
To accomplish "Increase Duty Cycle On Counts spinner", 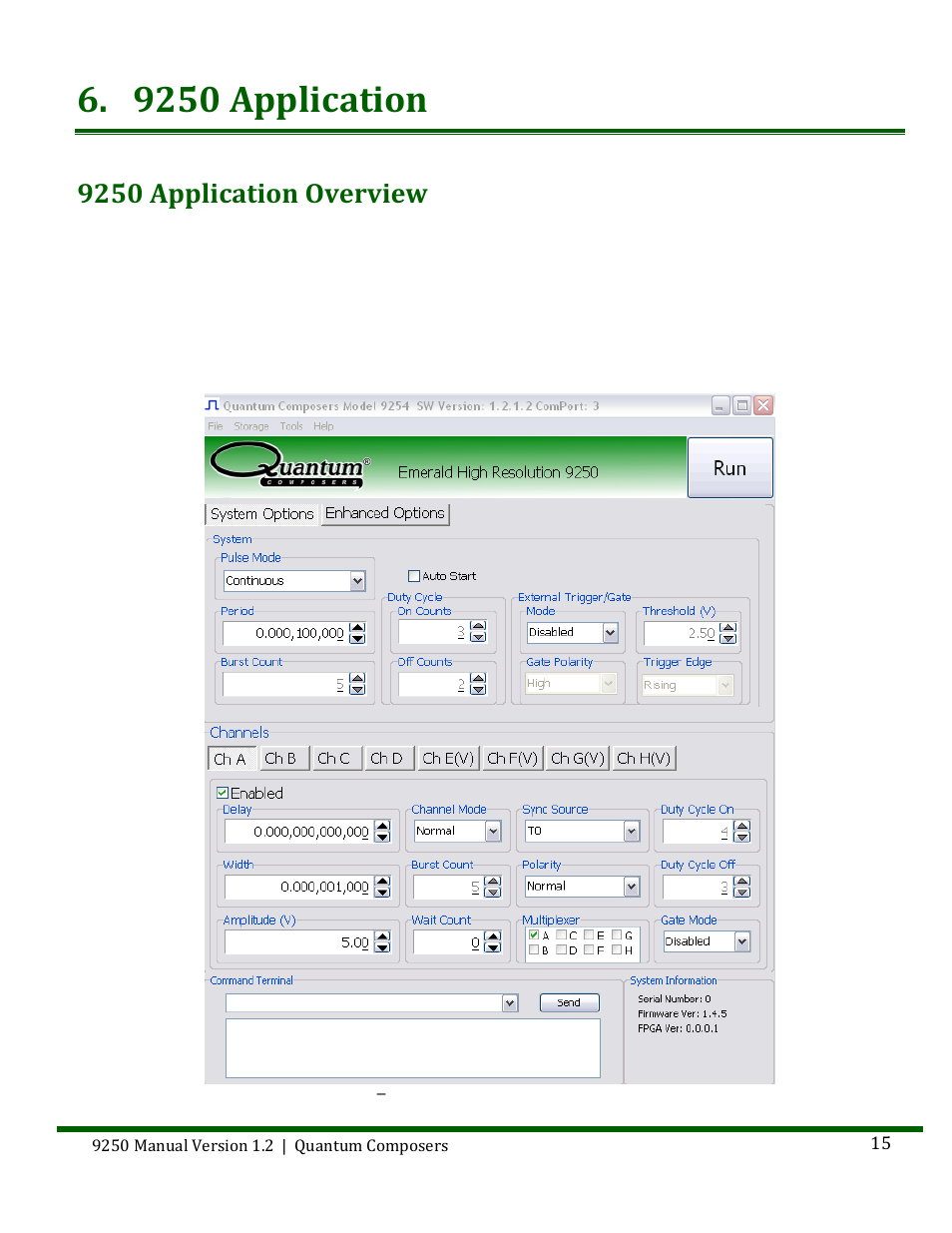I will click(x=478, y=627).
